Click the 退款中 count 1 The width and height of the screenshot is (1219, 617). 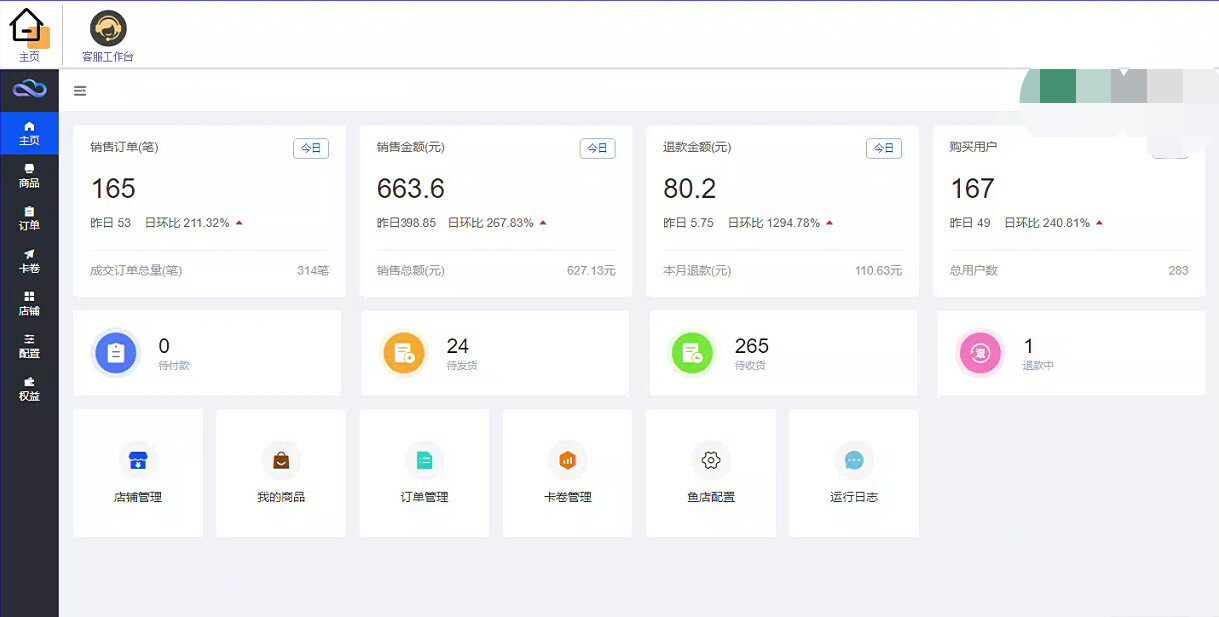[1028, 346]
